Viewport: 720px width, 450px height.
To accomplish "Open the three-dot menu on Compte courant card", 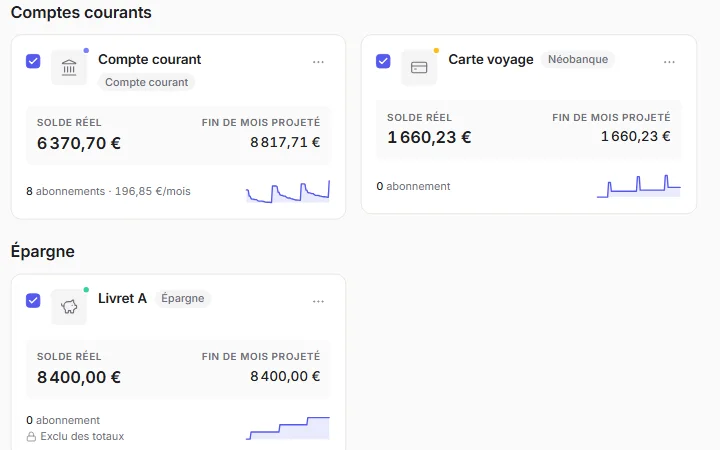I will click(x=318, y=62).
